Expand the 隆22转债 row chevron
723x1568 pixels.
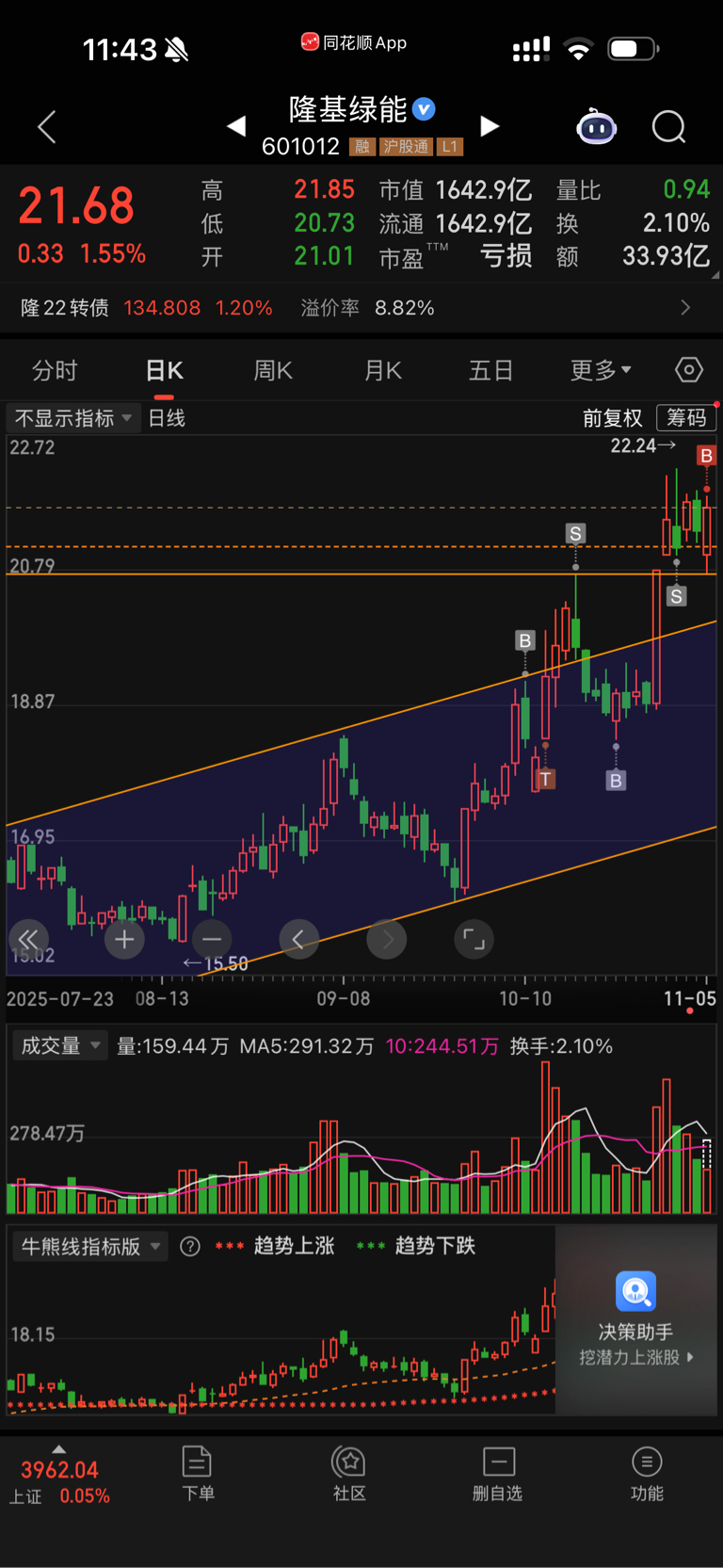point(685,308)
